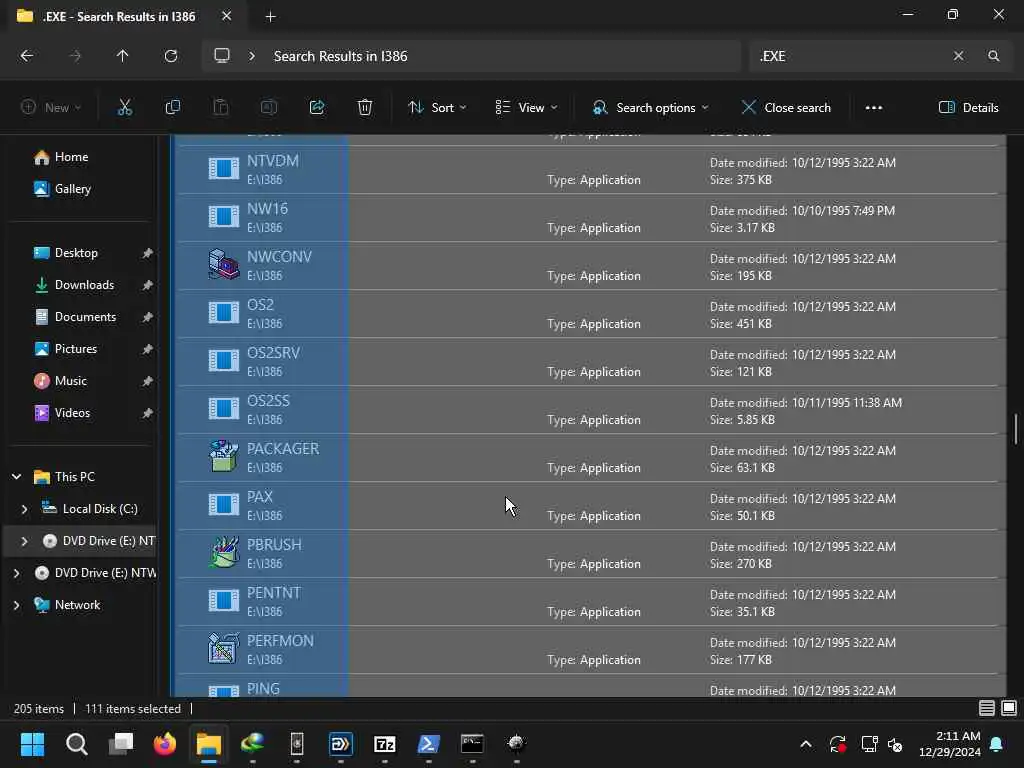Select the OS2SRV file row
This screenshot has width=1024, height=768.
590,362
